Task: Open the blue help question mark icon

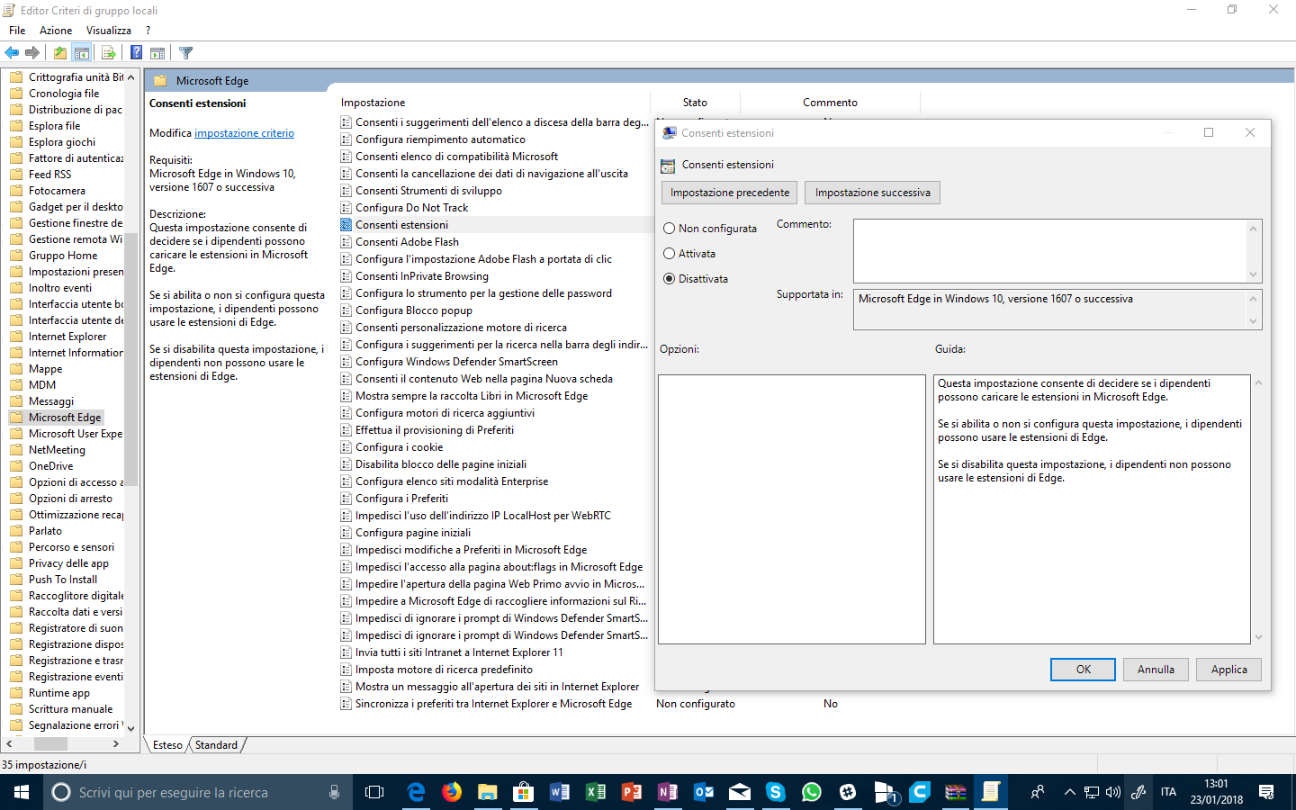Action: tap(137, 53)
